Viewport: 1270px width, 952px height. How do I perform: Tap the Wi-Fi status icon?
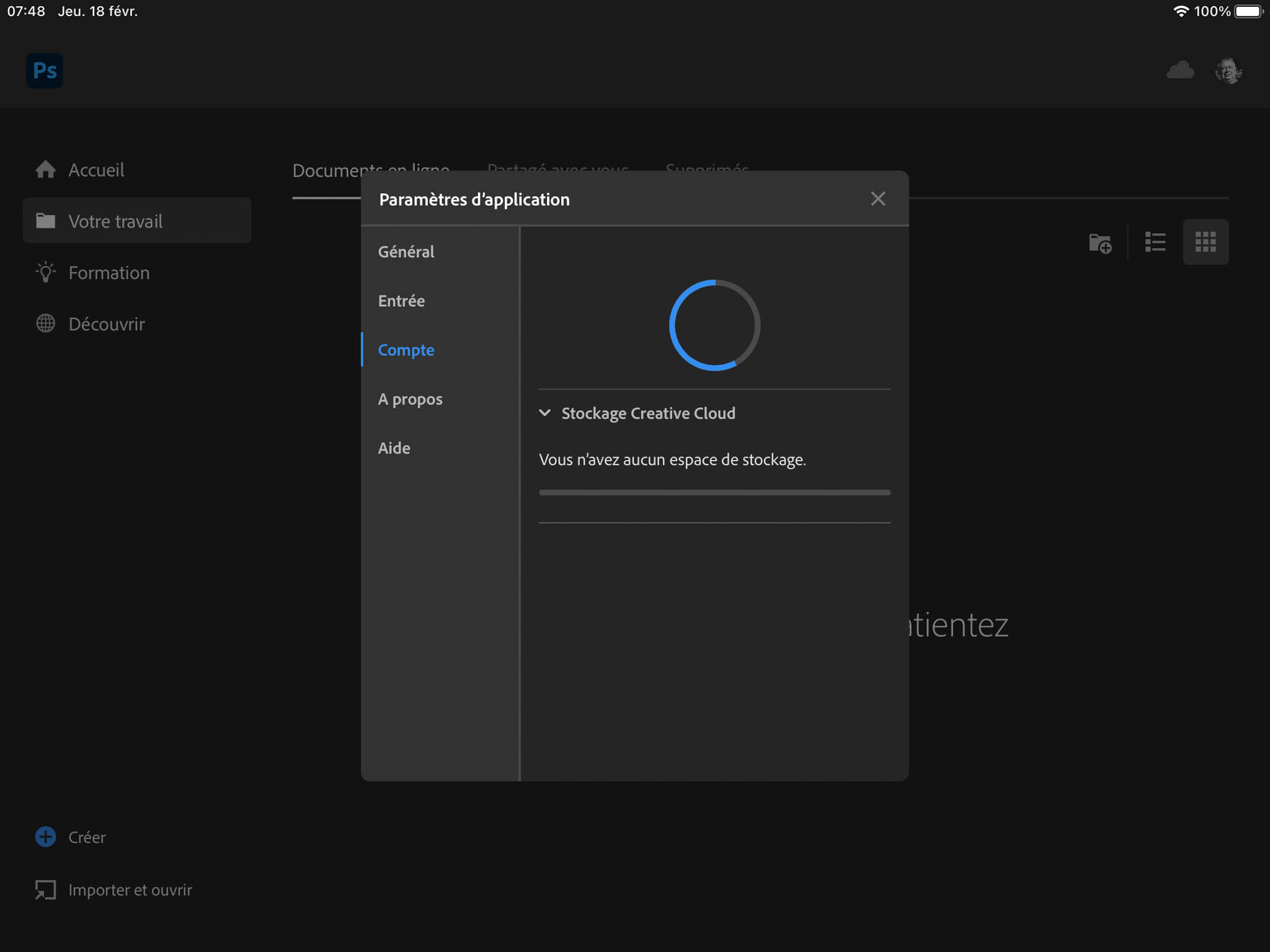pos(1181,11)
